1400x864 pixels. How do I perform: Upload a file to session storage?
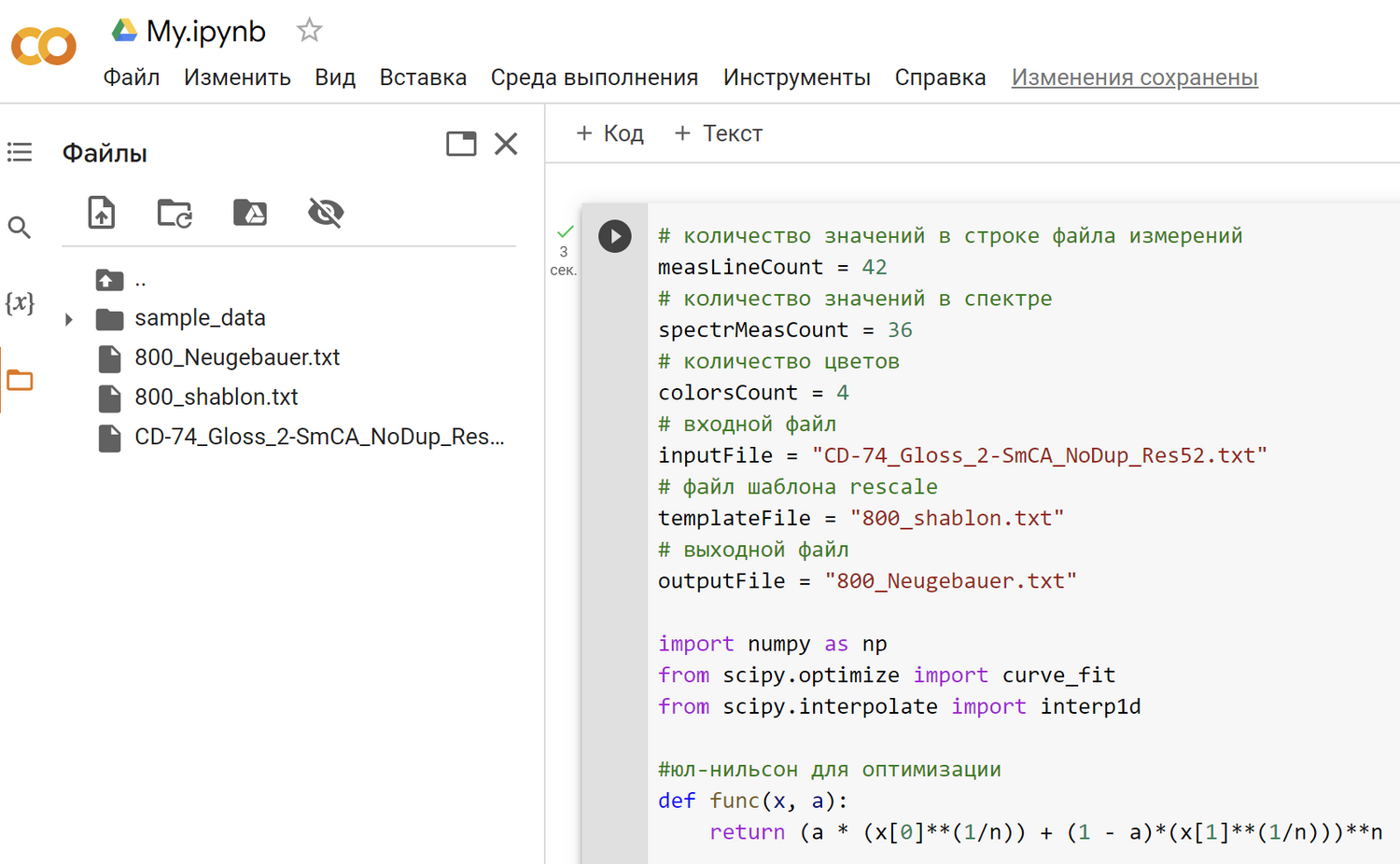click(x=102, y=213)
